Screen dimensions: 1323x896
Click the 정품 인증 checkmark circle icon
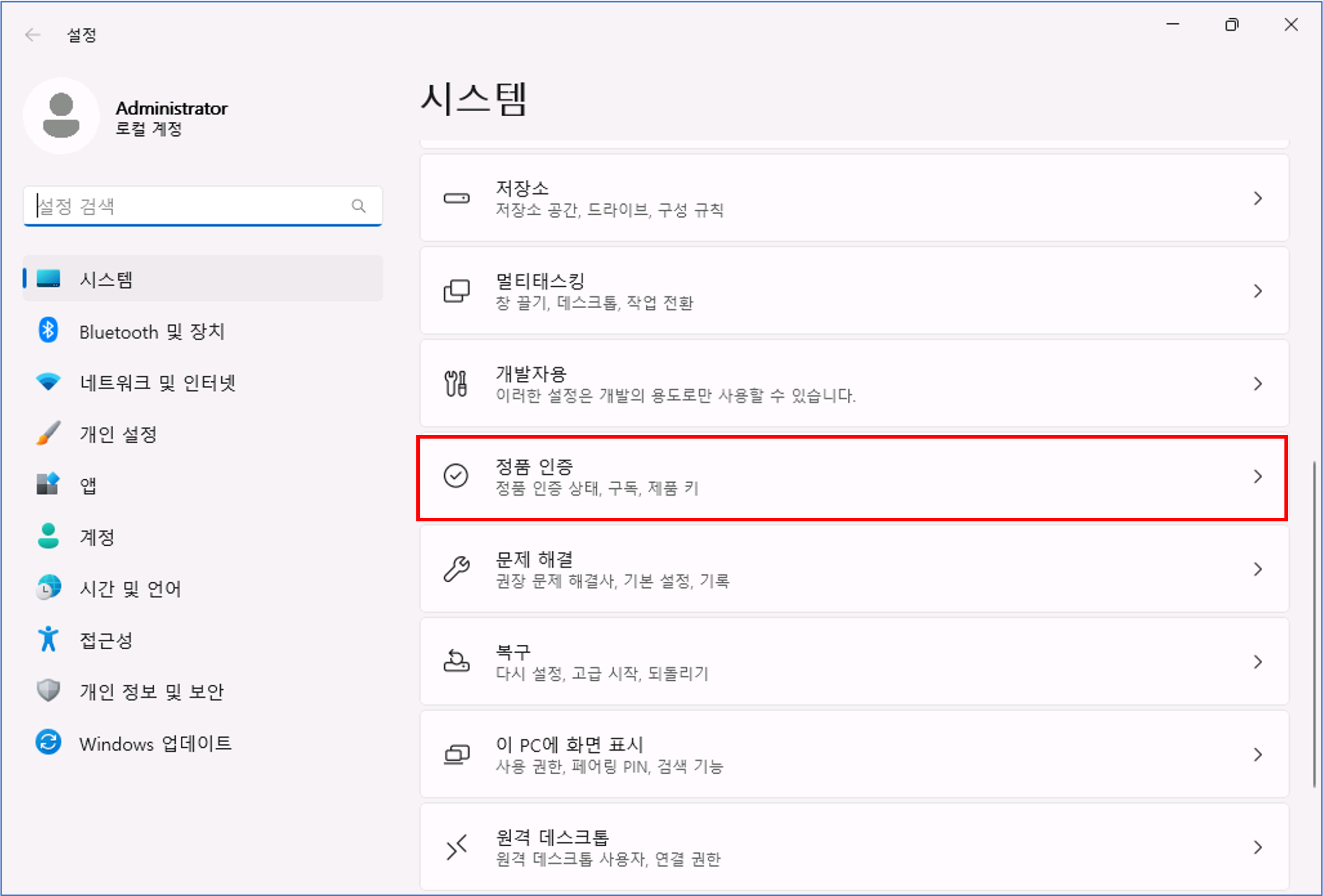click(456, 476)
